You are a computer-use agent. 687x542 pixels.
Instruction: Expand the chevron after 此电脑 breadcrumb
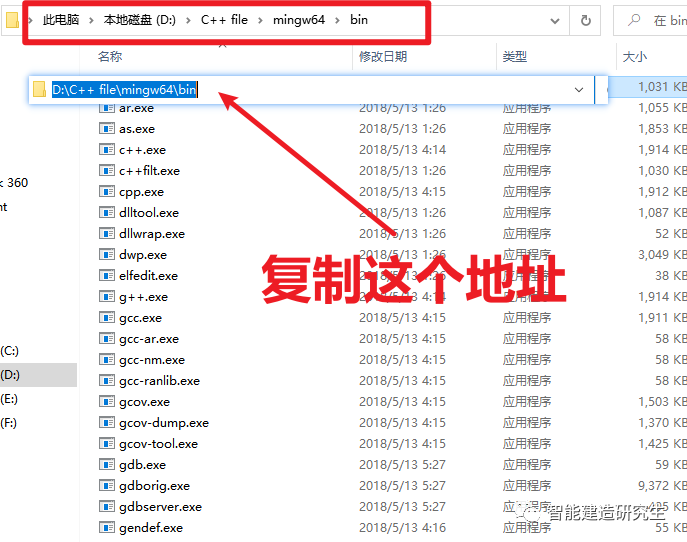91,20
